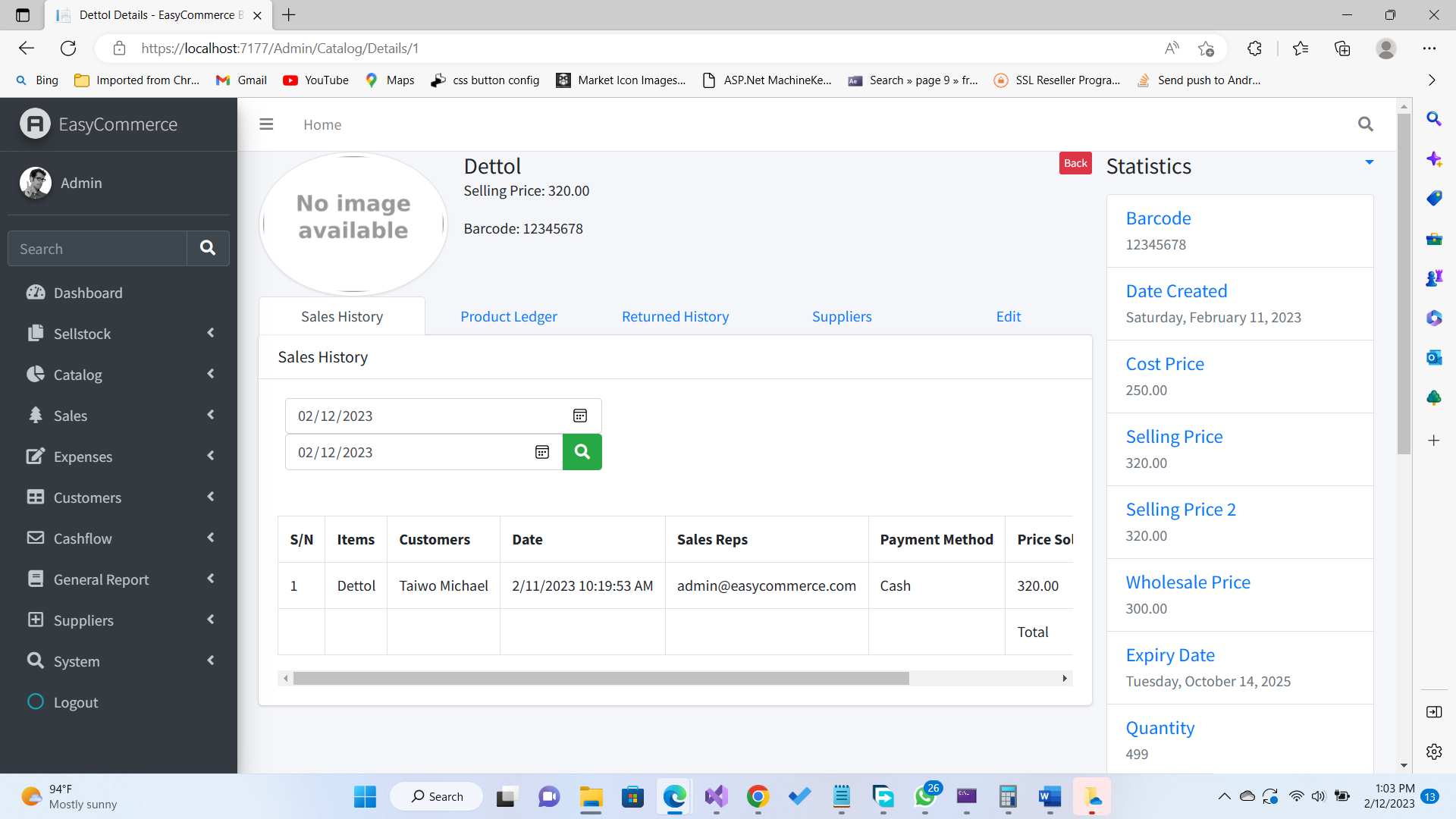The height and width of the screenshot is (819, 1456).
Task: Click the Home breadcrumb link
Action: coord(322,124)
